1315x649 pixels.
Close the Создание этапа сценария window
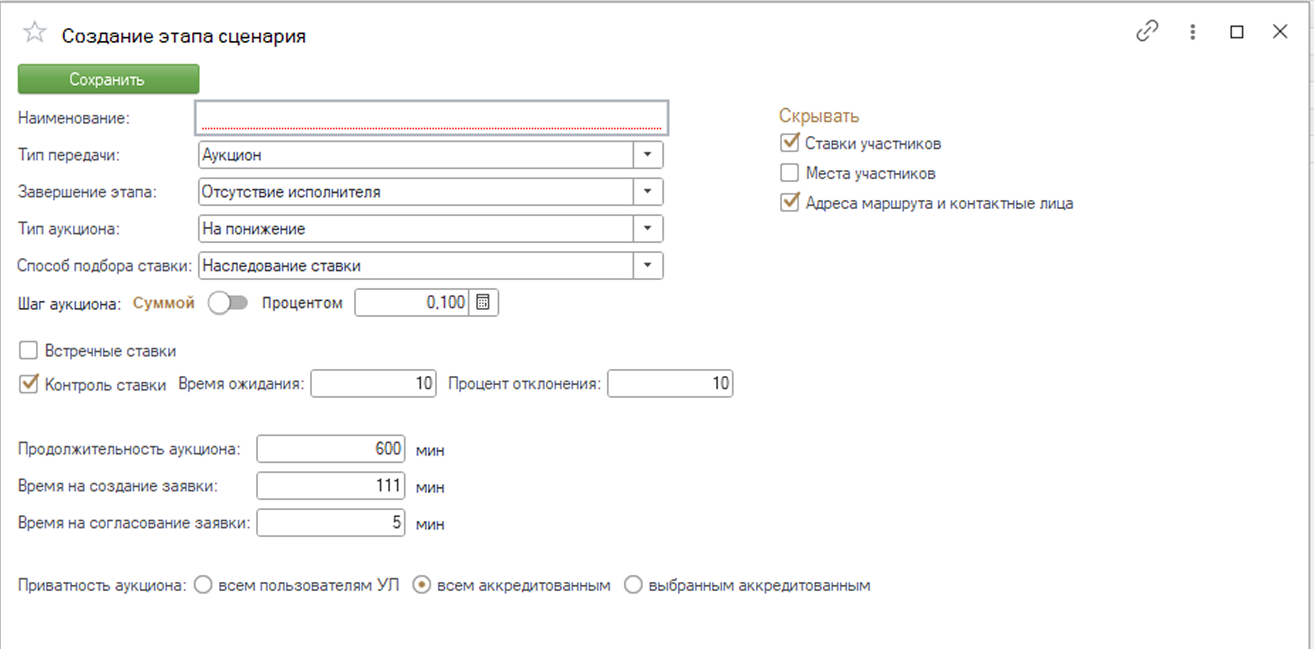tap(1280, 32)
